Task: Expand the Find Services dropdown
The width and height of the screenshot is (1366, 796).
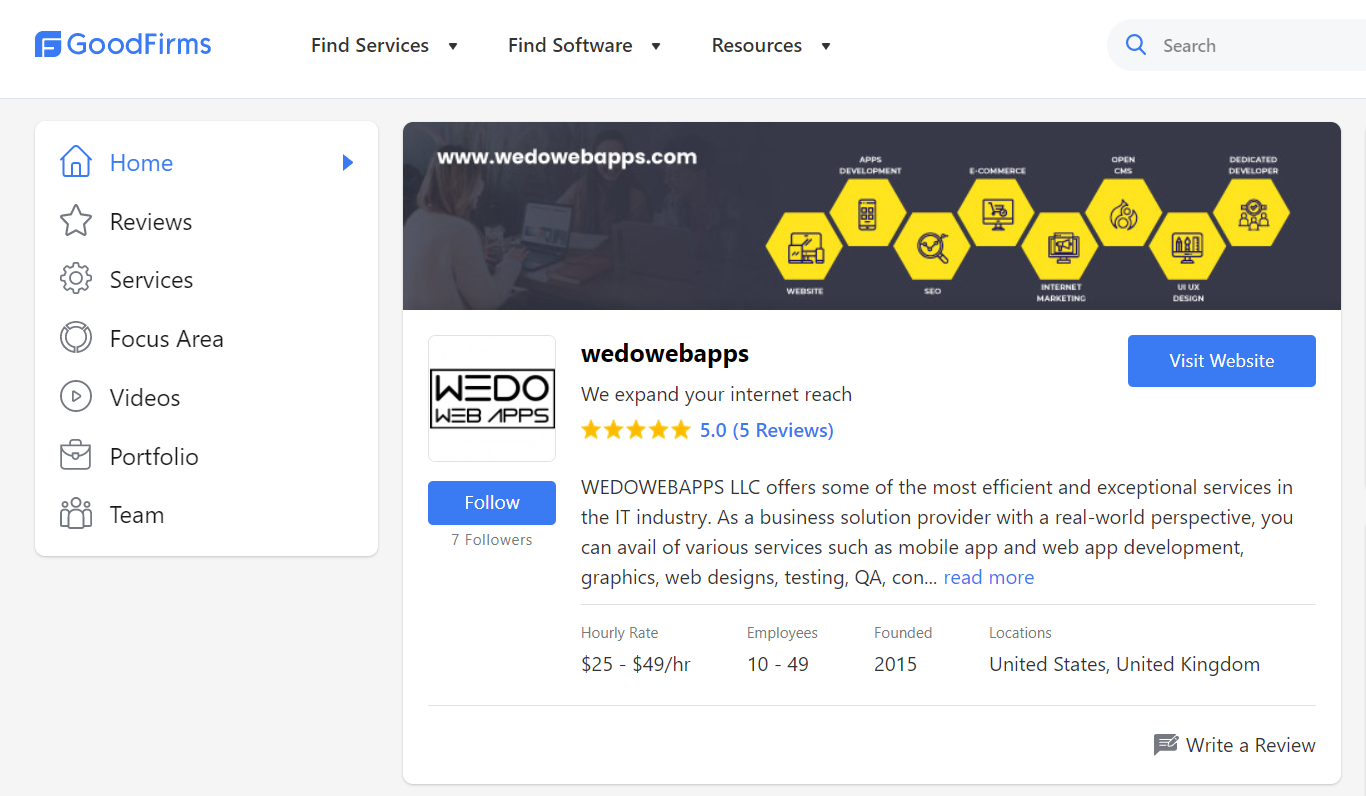Action: coord(453,46)
